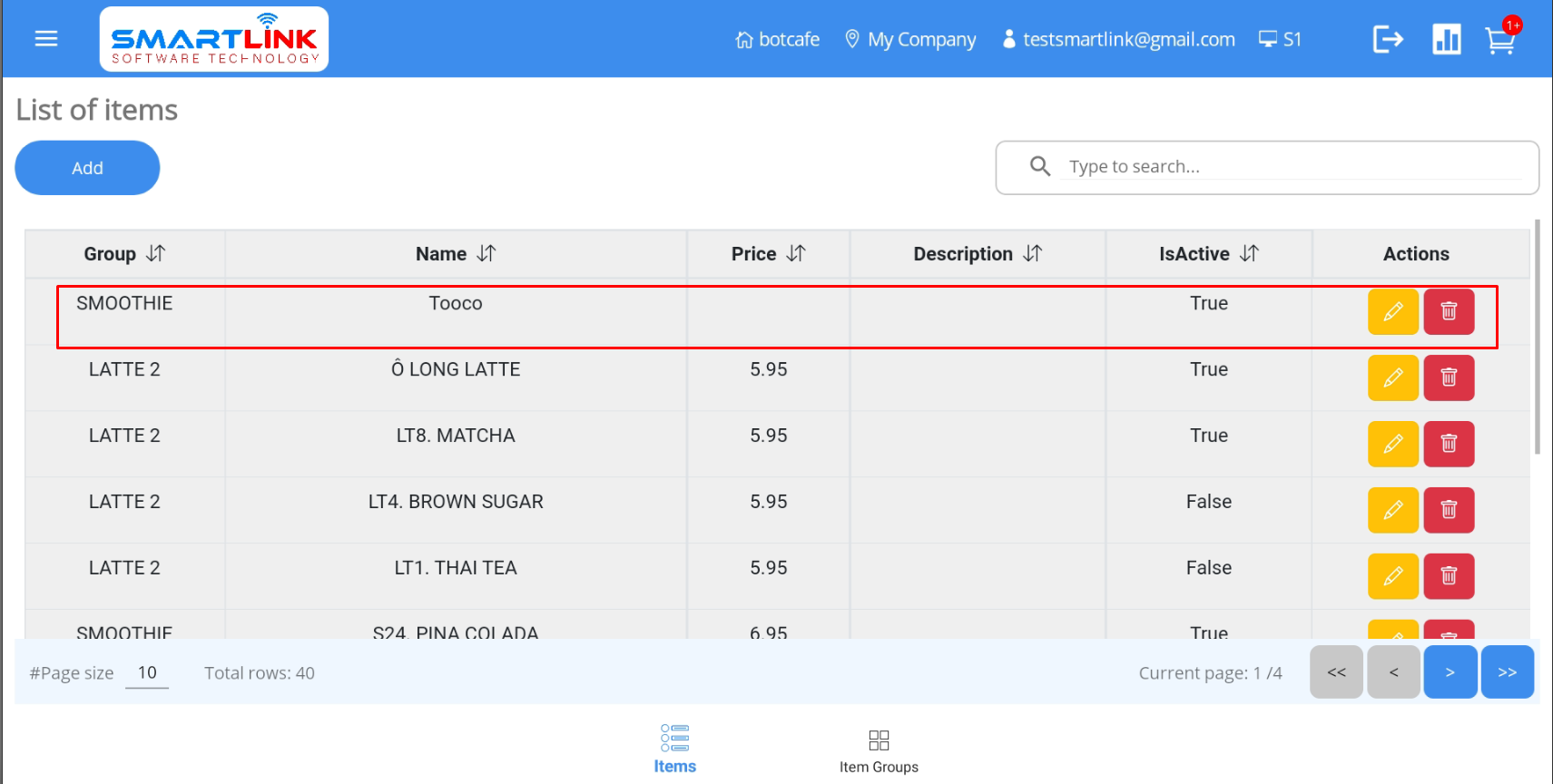
Task: Click the page size input field
Action: (147, 673)
